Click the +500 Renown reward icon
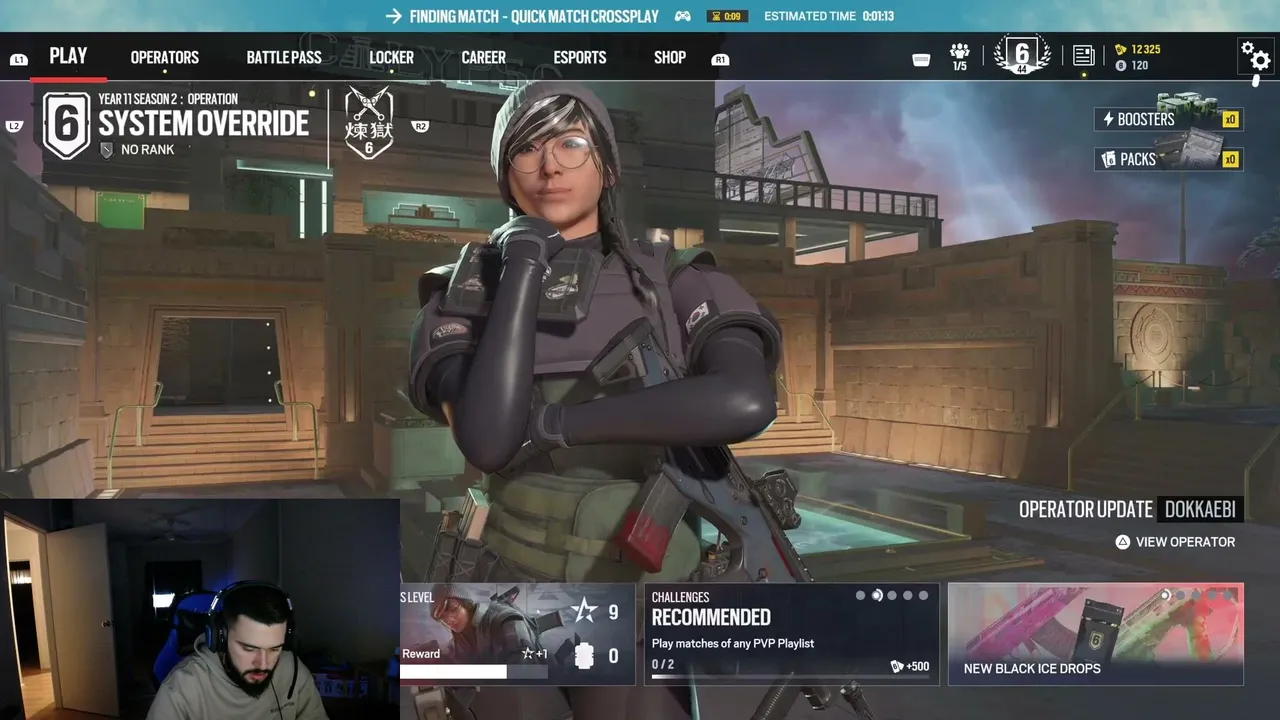 coord(897,667)
